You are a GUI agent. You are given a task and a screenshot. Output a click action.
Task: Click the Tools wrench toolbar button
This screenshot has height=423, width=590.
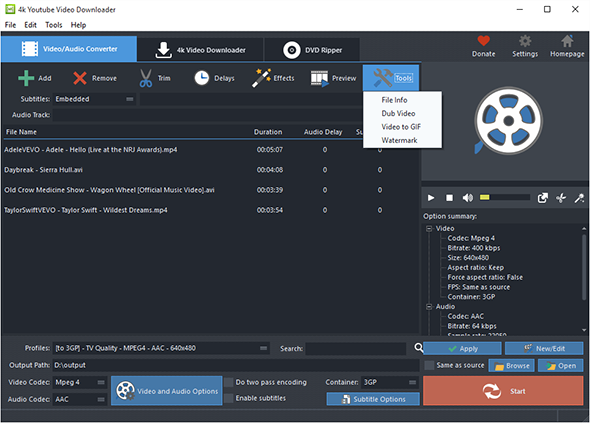(x=391, y=78)
